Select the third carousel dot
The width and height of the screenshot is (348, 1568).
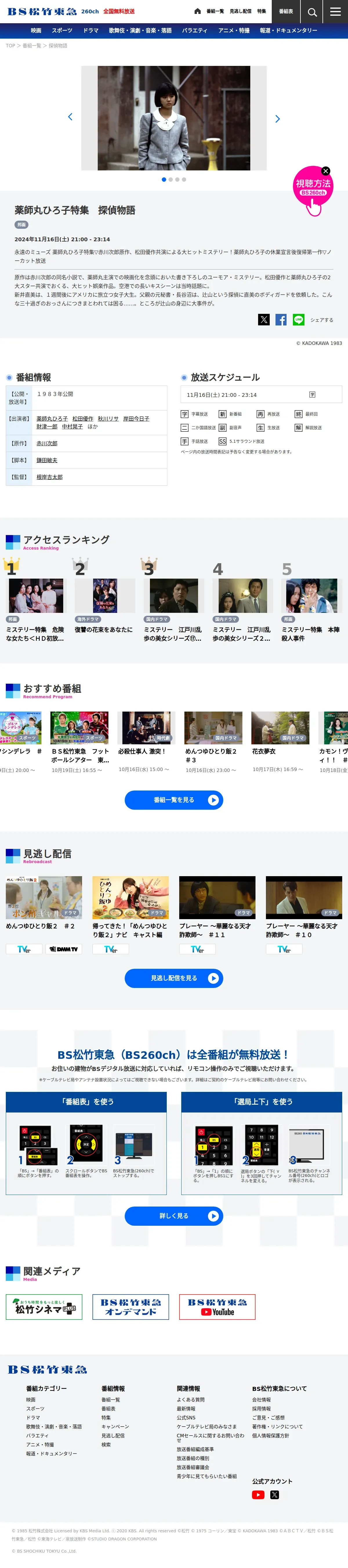point(177,180)
